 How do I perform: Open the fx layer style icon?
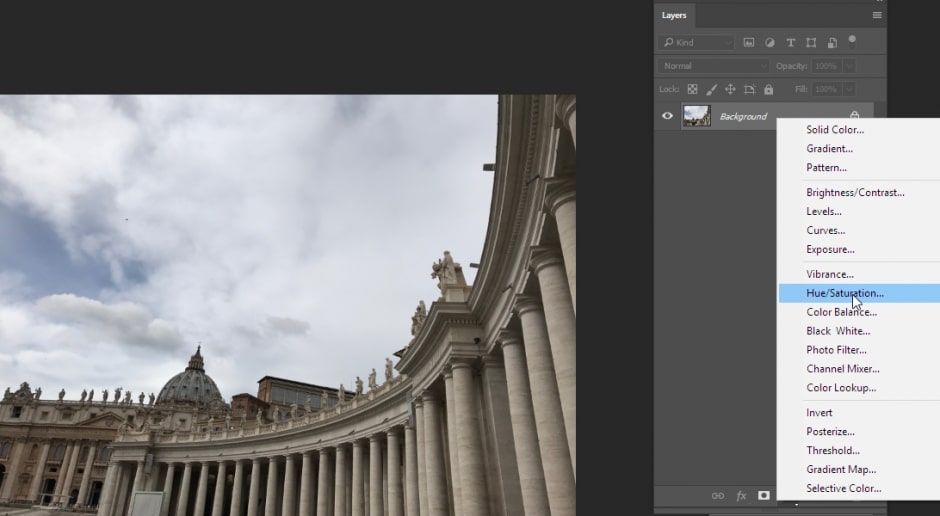(741, 495)
